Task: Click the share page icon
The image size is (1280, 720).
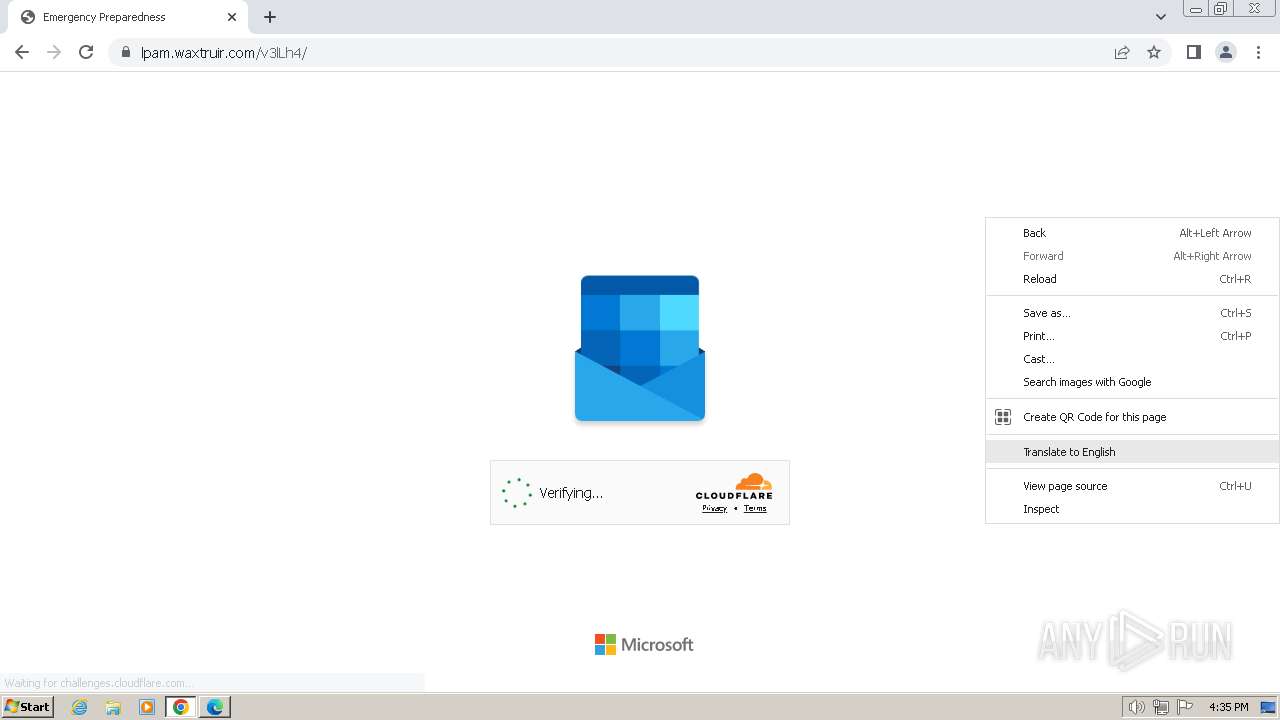Action: pos(1122,53)
